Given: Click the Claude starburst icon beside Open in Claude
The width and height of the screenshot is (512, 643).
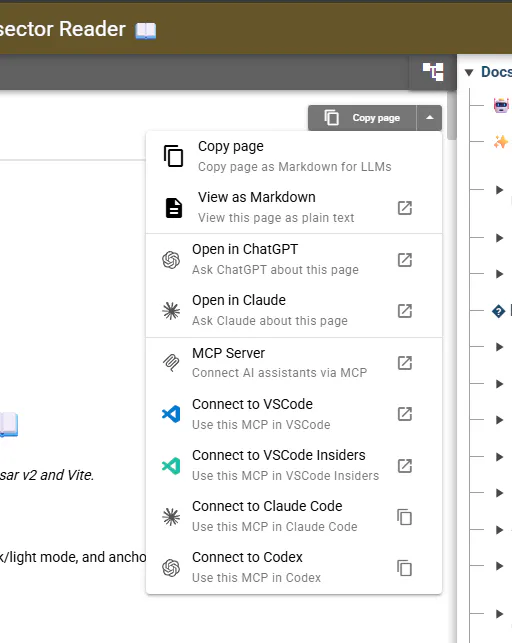Looking at the screenshot, I should (x=171, y=311).
